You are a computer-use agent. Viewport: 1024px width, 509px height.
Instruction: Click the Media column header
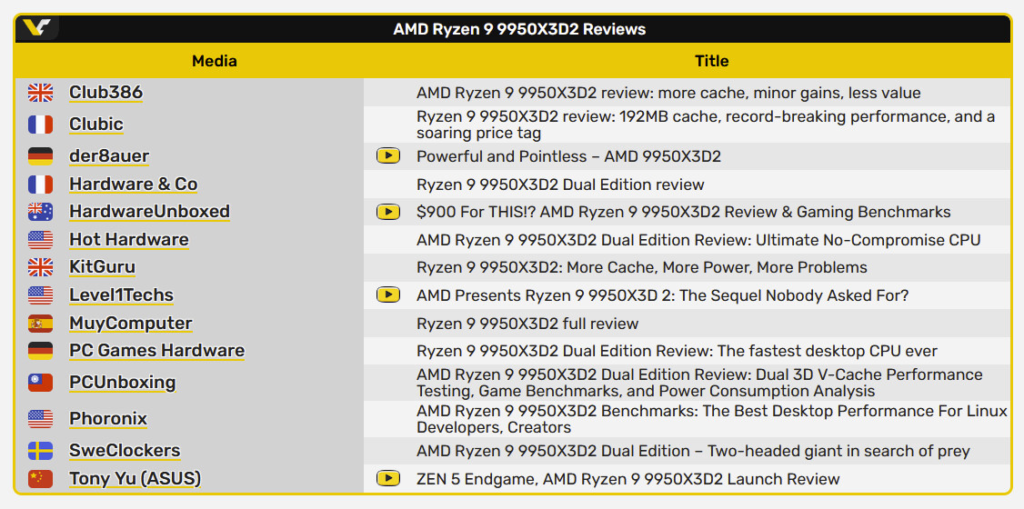click(x=214, y=61)
